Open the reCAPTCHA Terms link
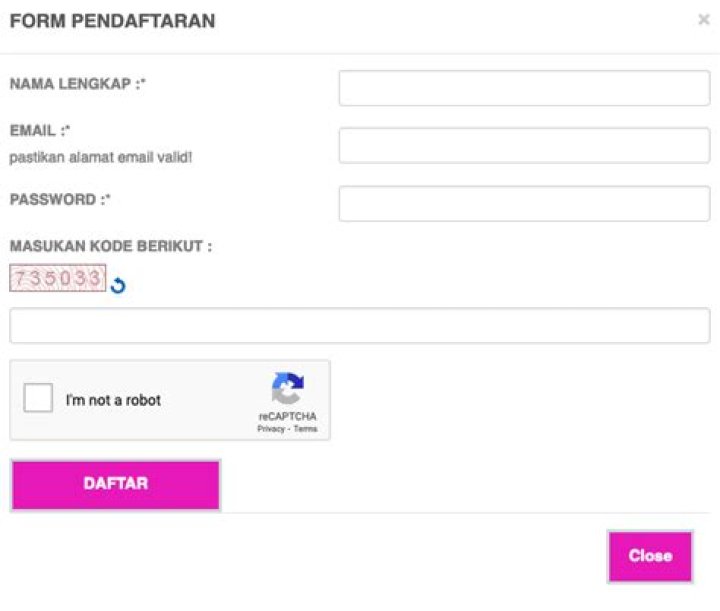The height and width of the screenshot is (611, 720). pos(305,429)
